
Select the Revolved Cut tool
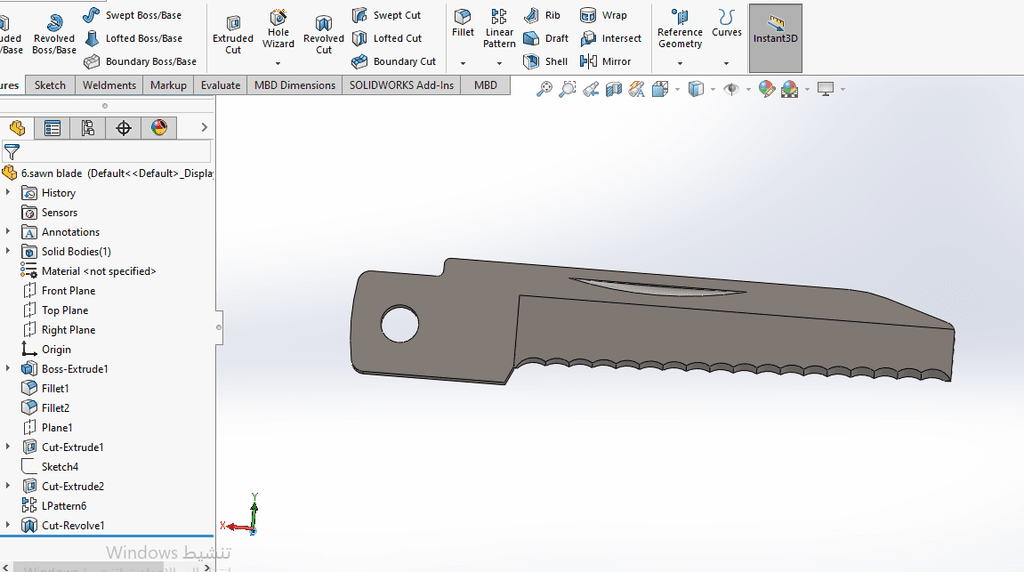point(324,34)
